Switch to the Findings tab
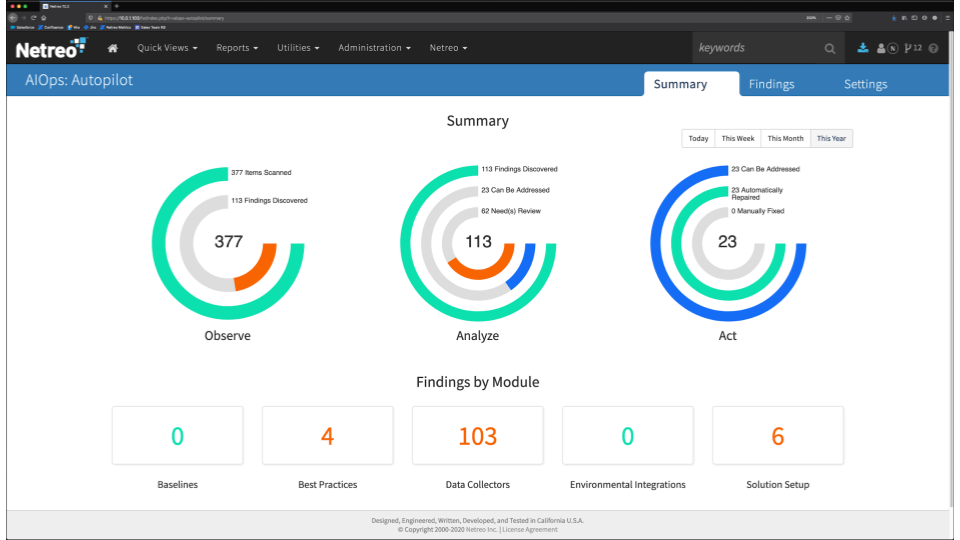This screenshot has width=960, height=540. (x=771, y=84)
